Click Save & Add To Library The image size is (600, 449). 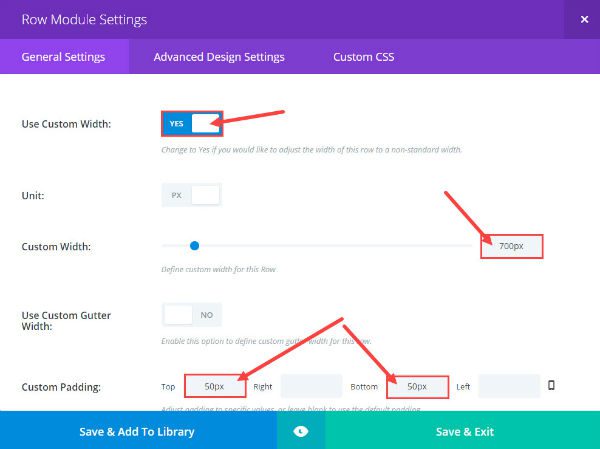coord(138,431)
